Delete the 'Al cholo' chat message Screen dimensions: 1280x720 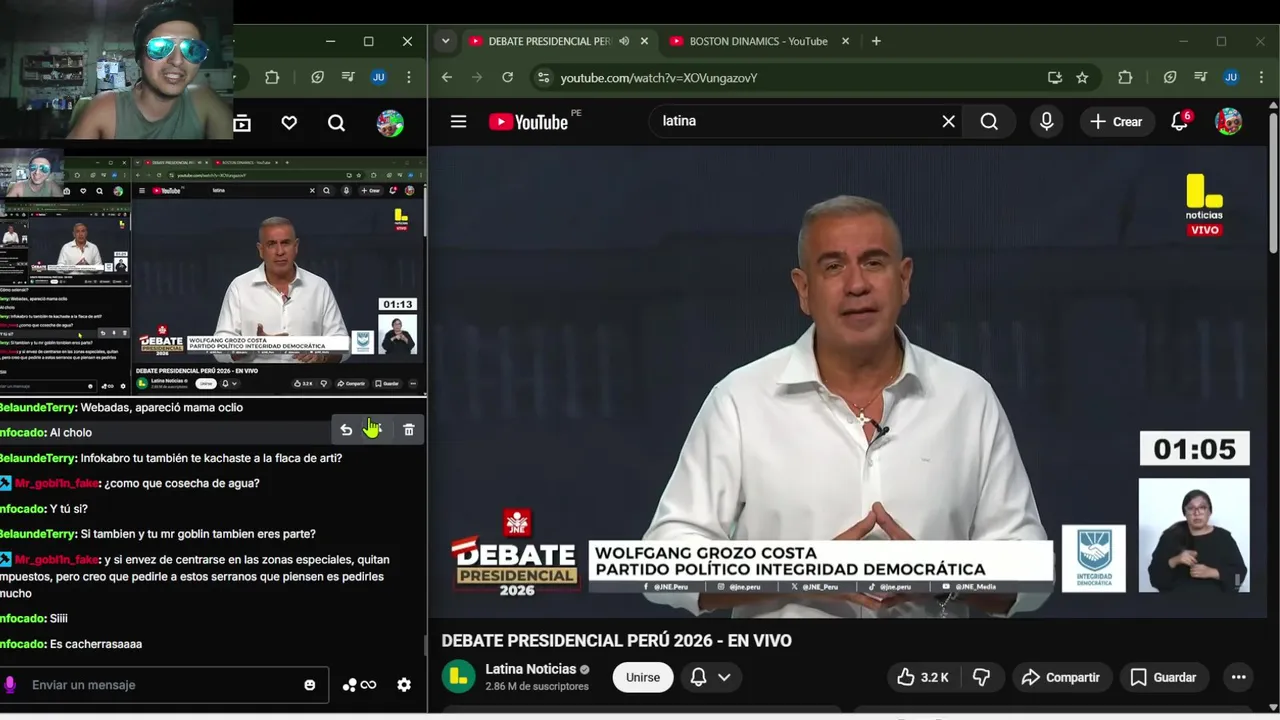(409, 429)
